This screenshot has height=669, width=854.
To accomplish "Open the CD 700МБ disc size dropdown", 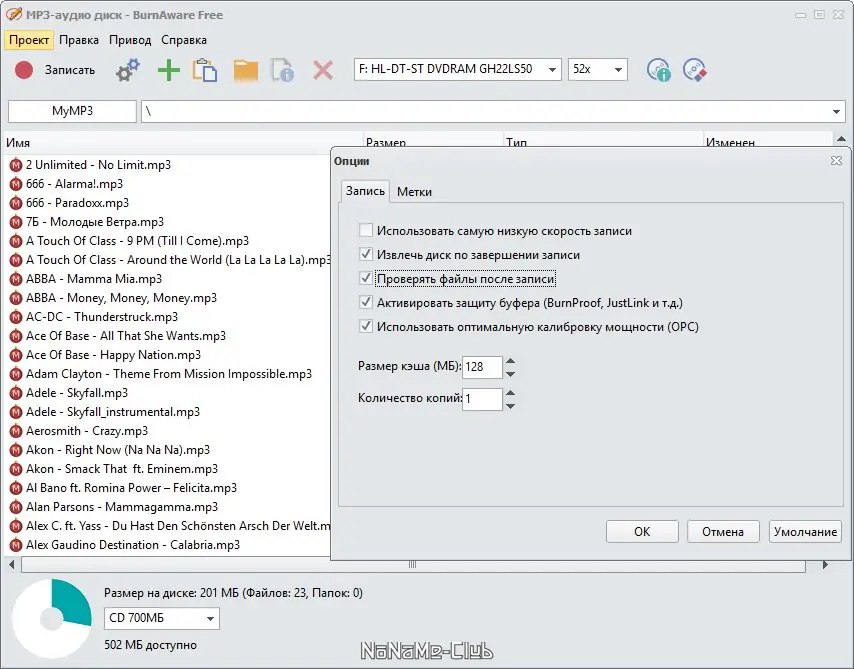I will point(210,618).
